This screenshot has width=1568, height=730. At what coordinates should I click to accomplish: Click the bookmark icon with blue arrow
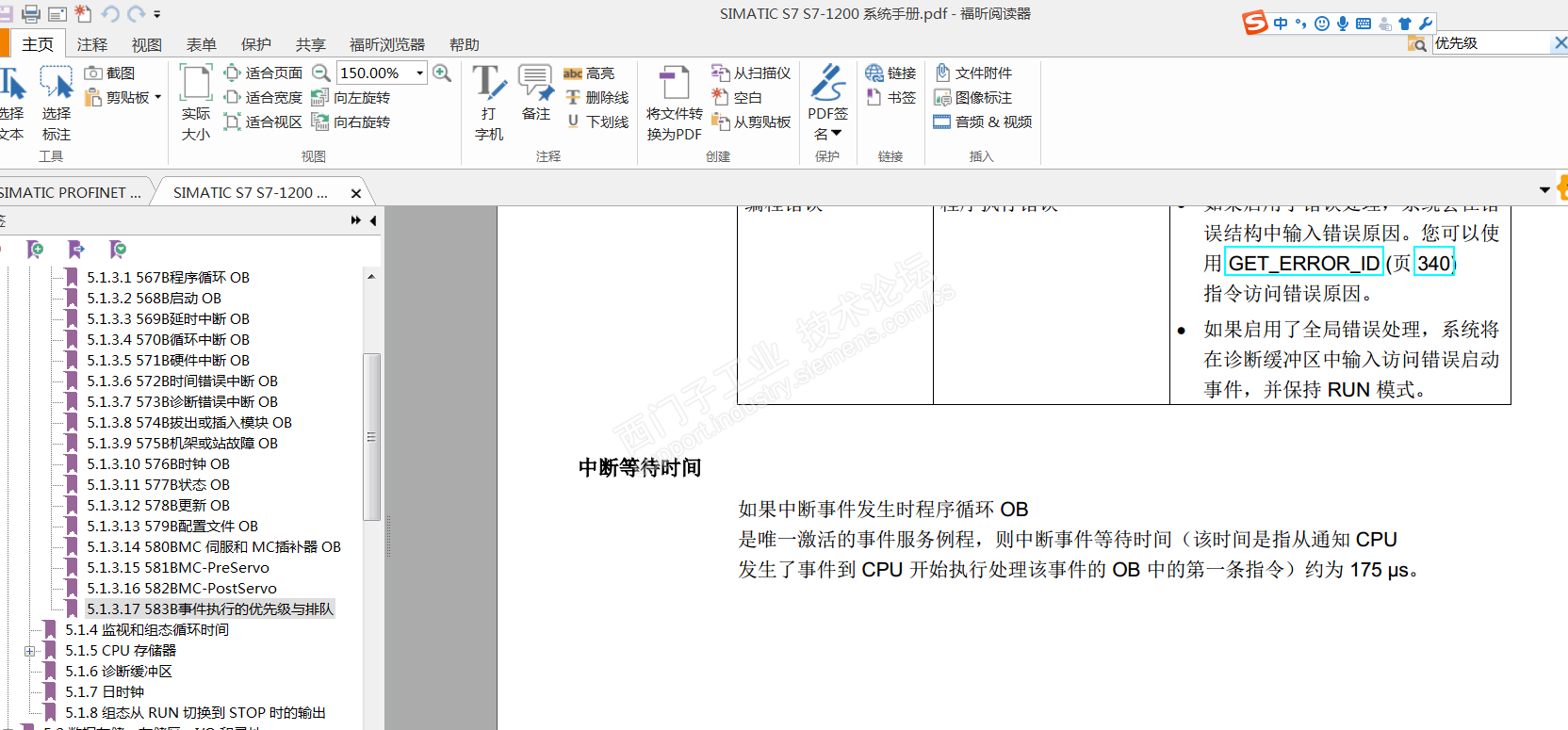[x=76, y=249]
